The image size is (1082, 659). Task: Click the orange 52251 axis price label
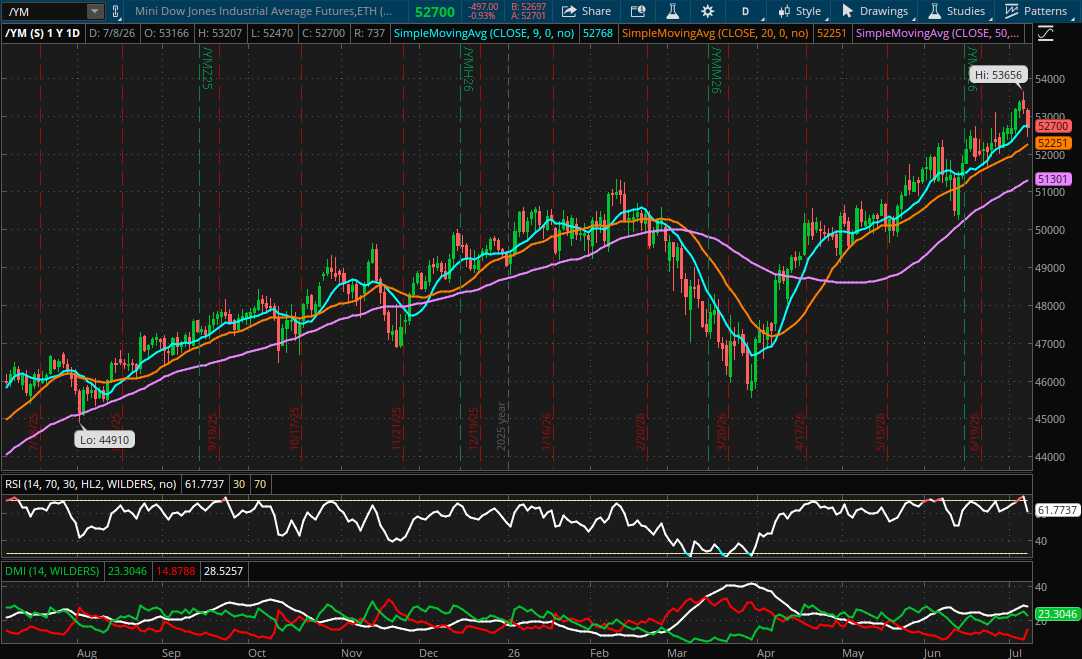click(x=1053, y=143)
